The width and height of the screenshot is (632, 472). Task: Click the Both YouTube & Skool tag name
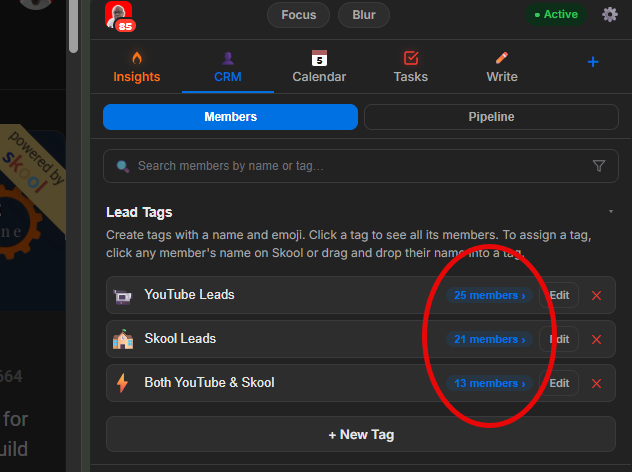[x=209, y=383]
